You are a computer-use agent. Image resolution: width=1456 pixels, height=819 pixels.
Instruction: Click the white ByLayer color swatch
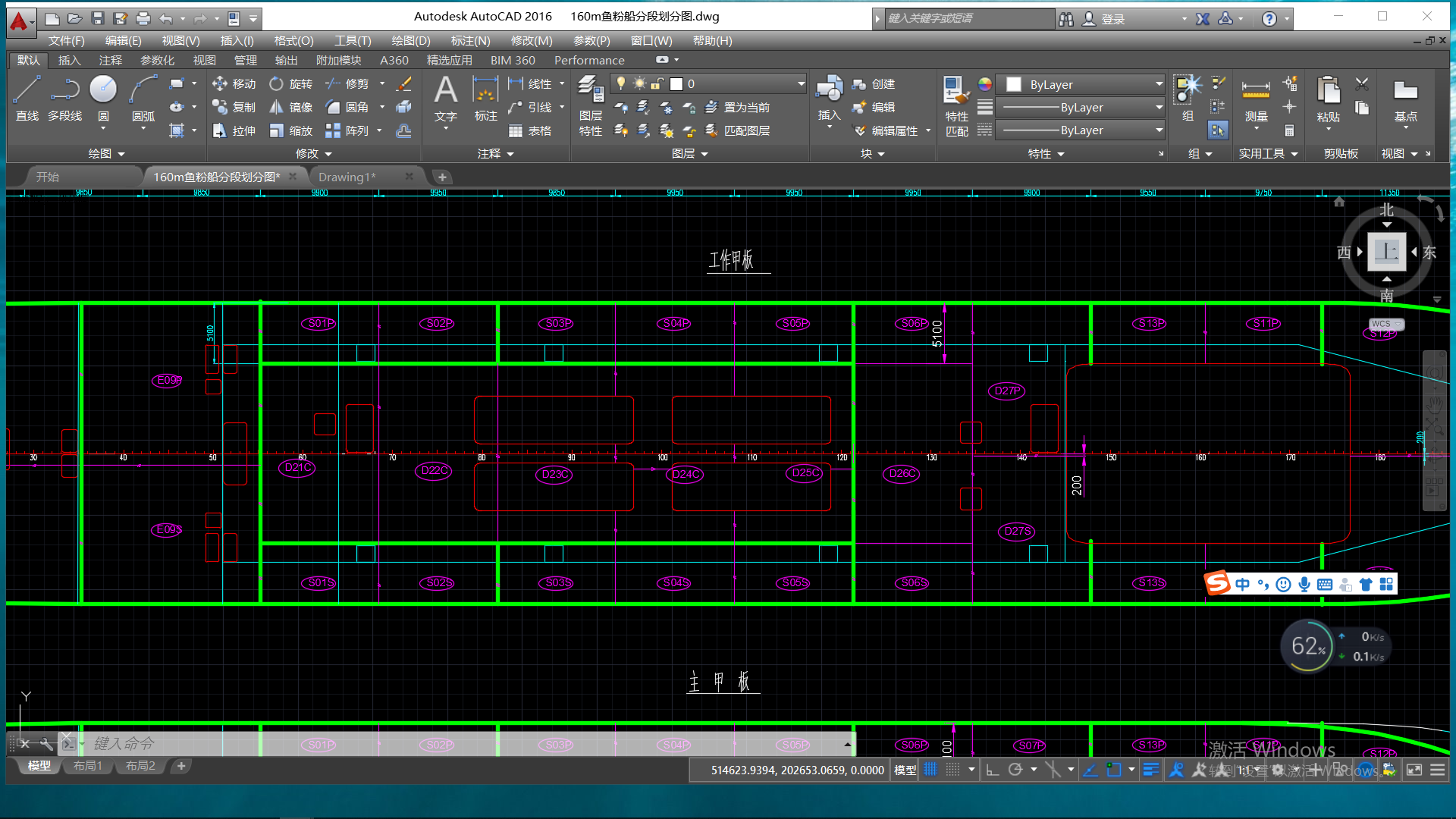pyautogui.click(x=1014, y=84)
